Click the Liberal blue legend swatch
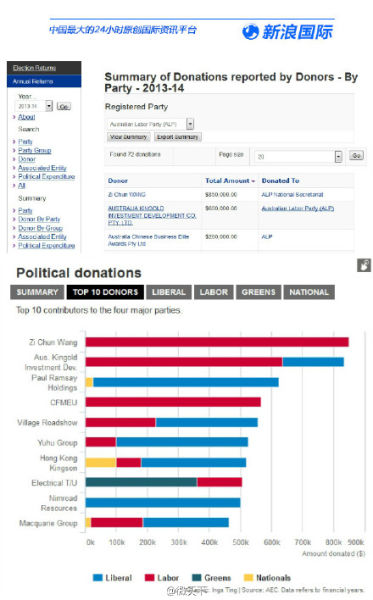 [98, 577]
